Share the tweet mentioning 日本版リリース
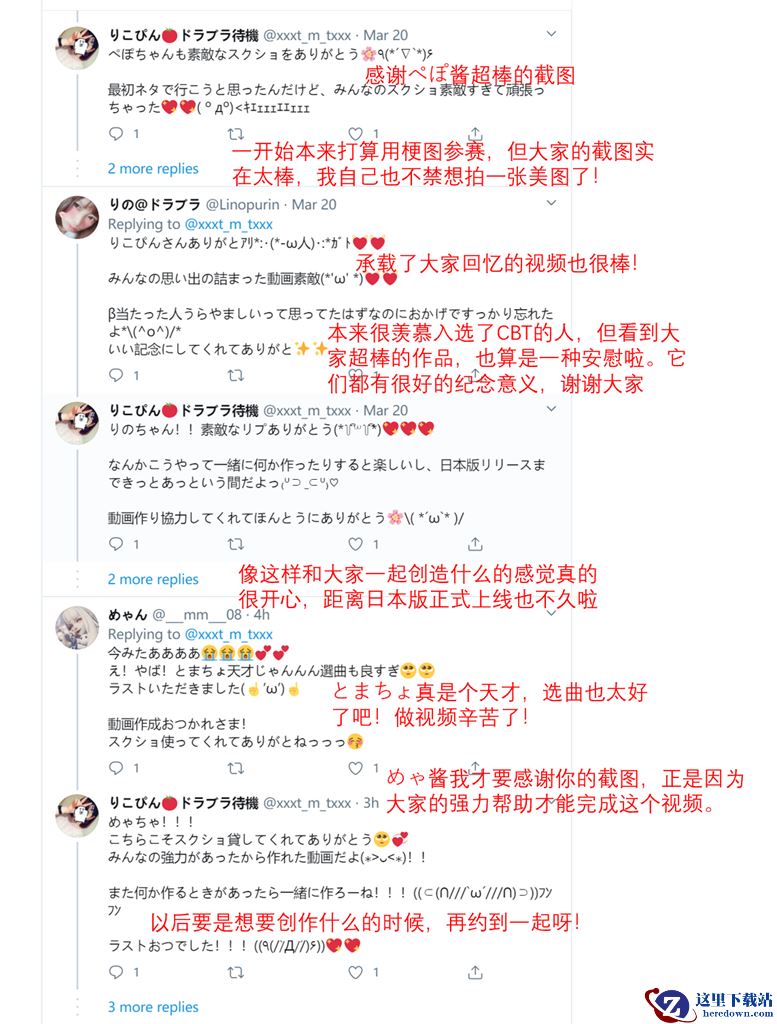The image size is (777, 1024). point(475,544)
